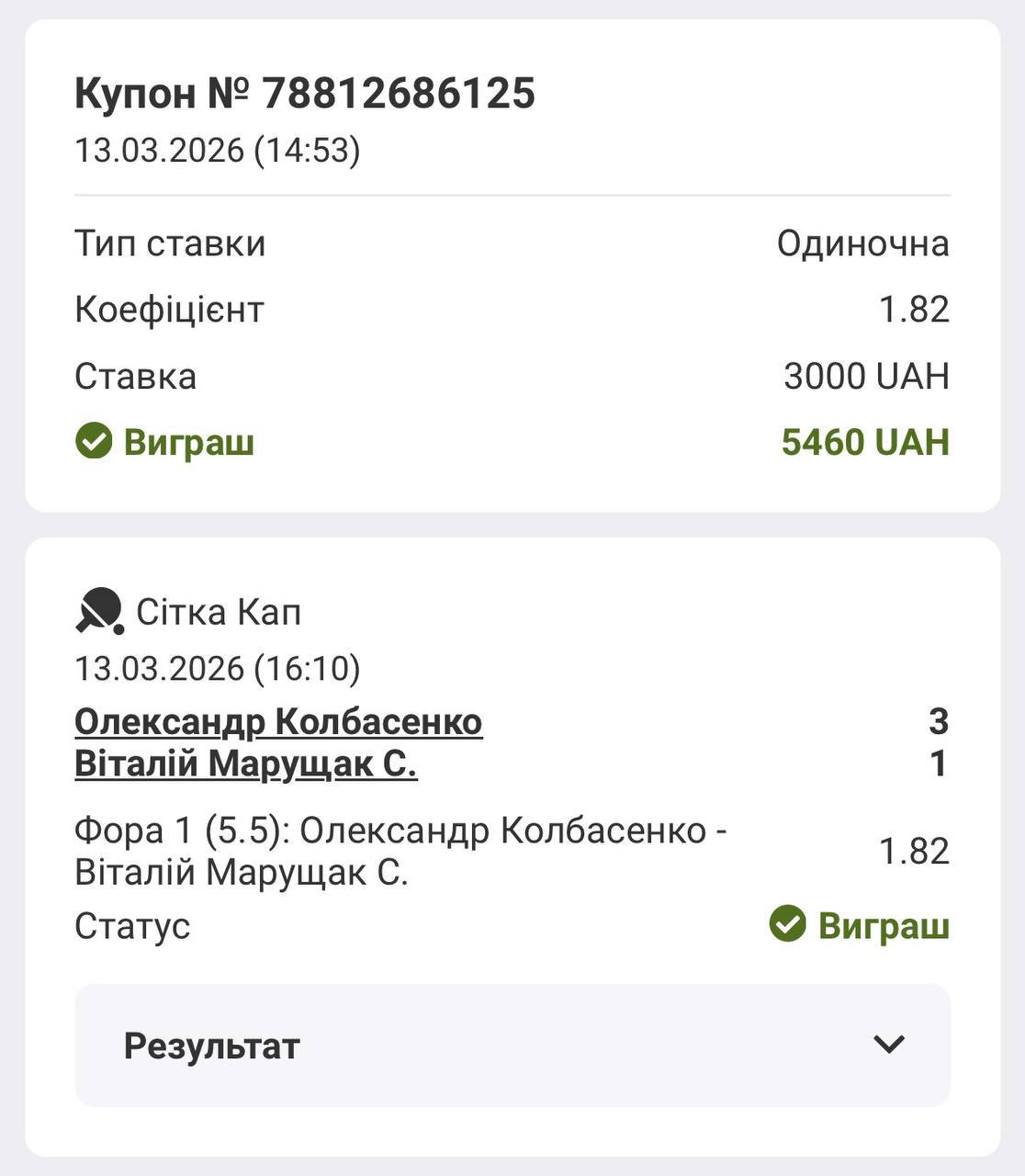Viewport: 1025px width, 1176px height.
Task: Open the Результат collapsible panel label
Action: pyautogui.click(x=212, y=1046)
